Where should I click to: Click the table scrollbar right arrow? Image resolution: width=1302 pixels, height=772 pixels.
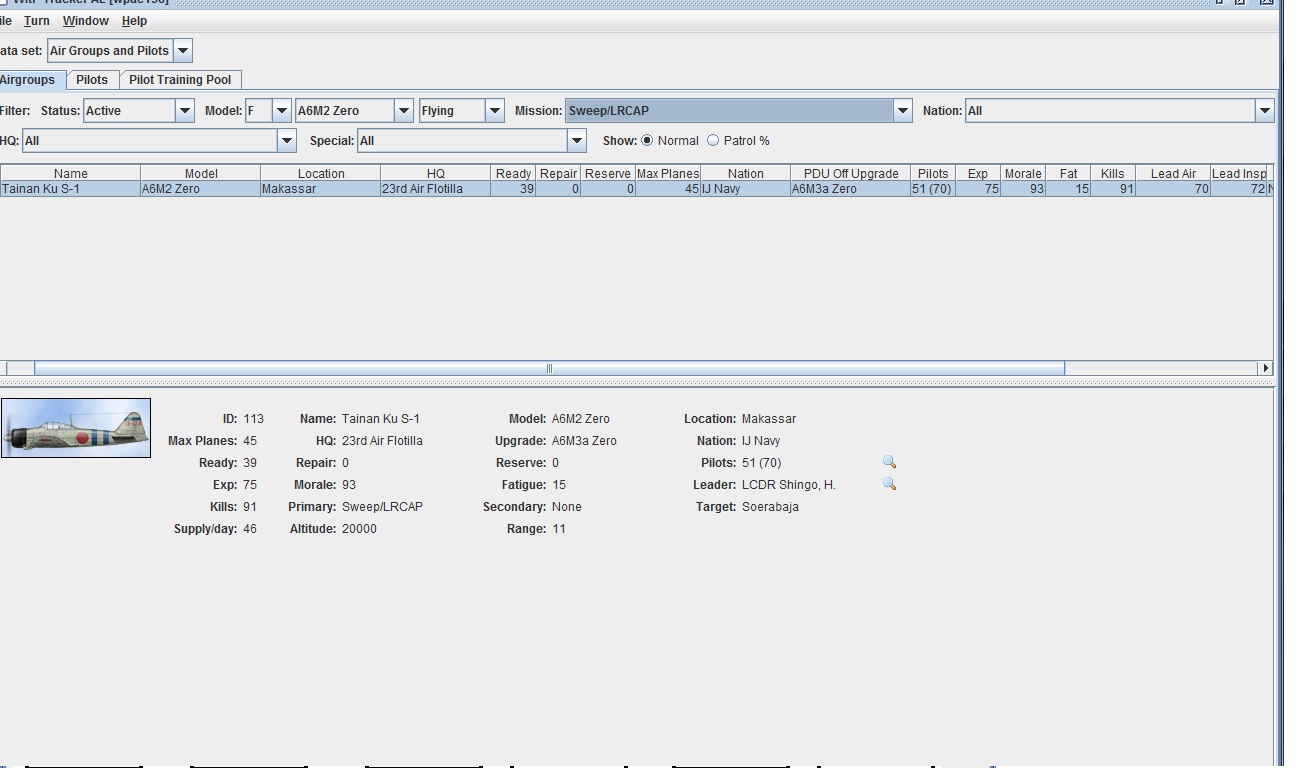(1265, 368)
